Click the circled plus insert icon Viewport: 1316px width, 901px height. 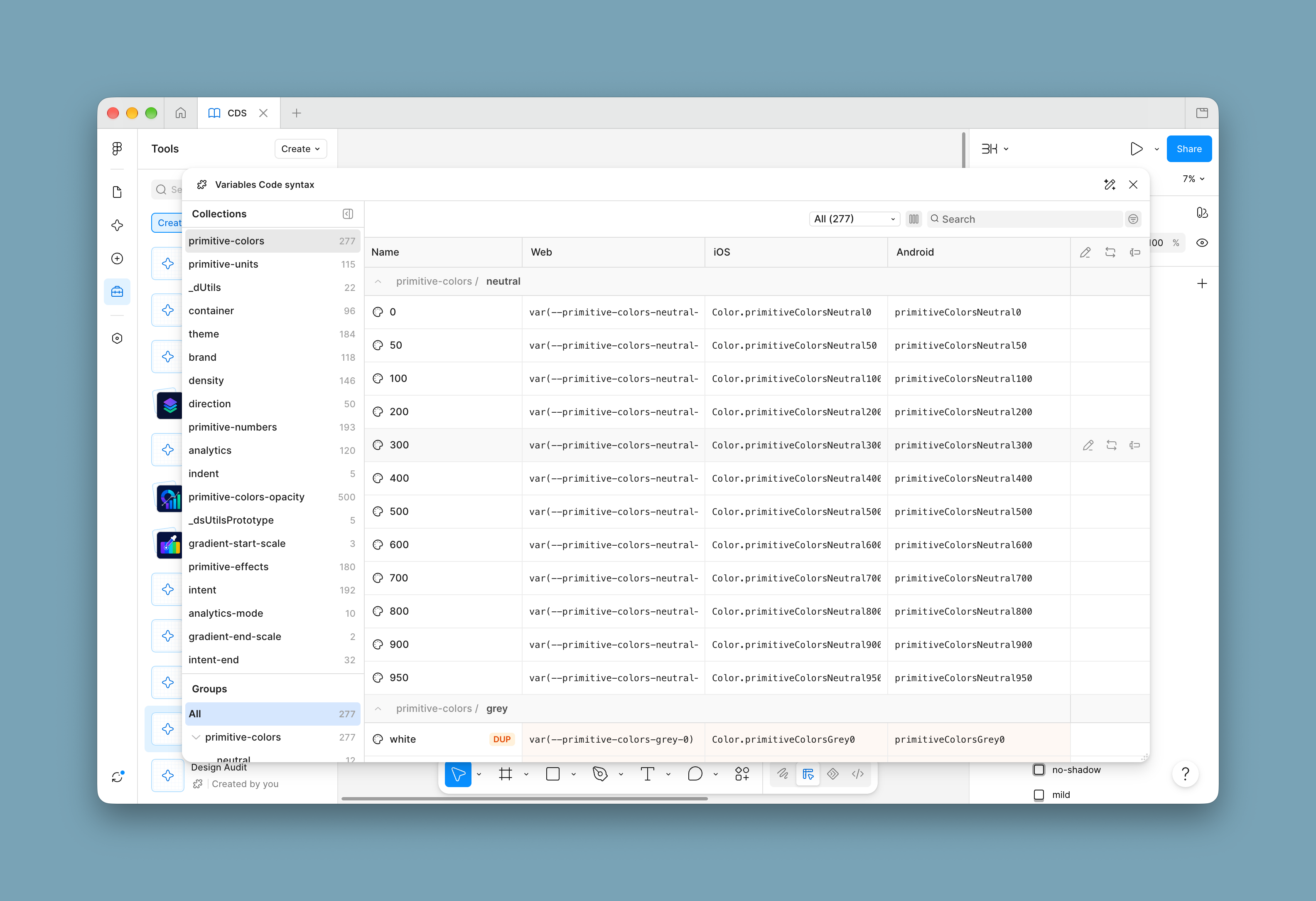pos(117,258)
